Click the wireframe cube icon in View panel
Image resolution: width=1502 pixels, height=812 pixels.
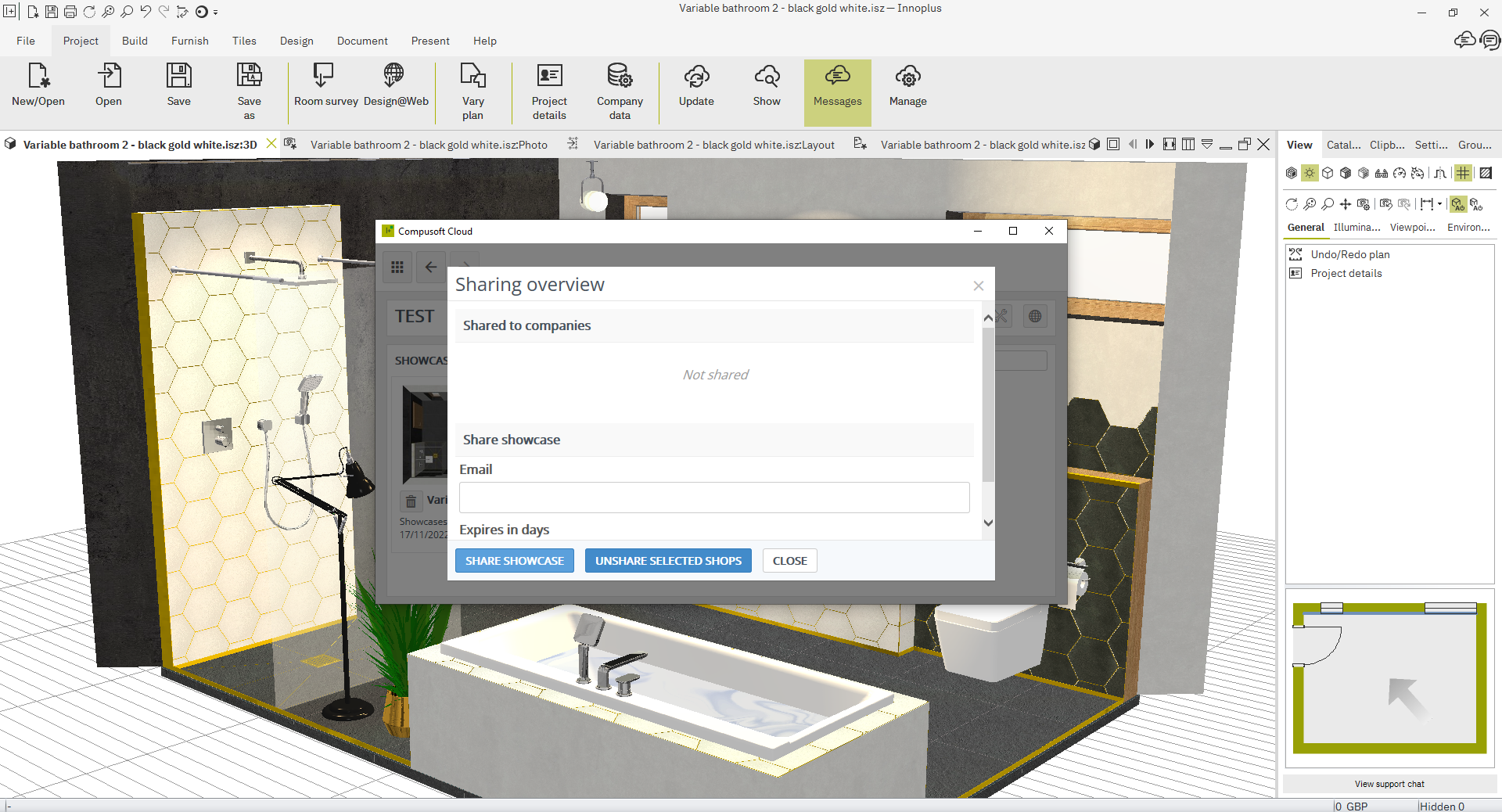coord(1328,173)
